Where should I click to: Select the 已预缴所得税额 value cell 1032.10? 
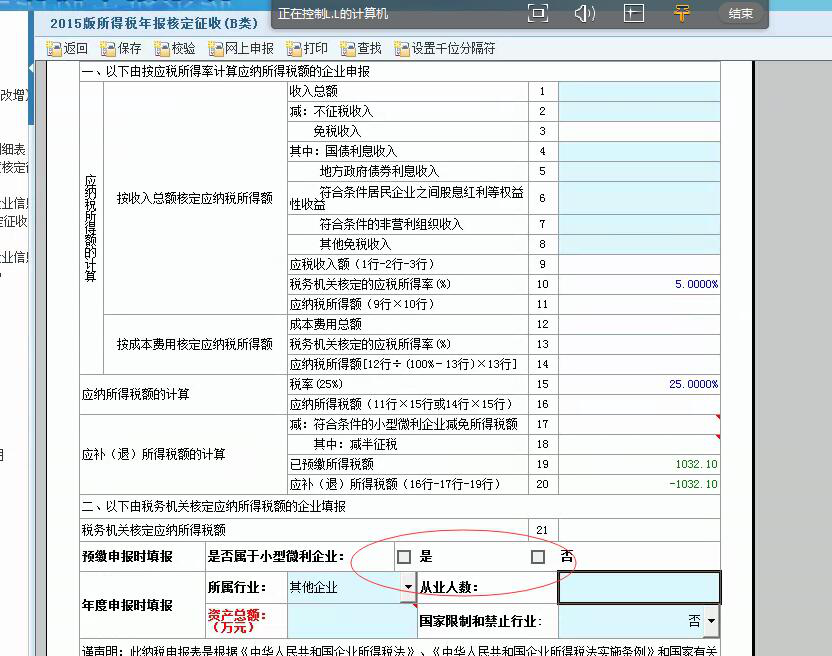tap(638, 464)
